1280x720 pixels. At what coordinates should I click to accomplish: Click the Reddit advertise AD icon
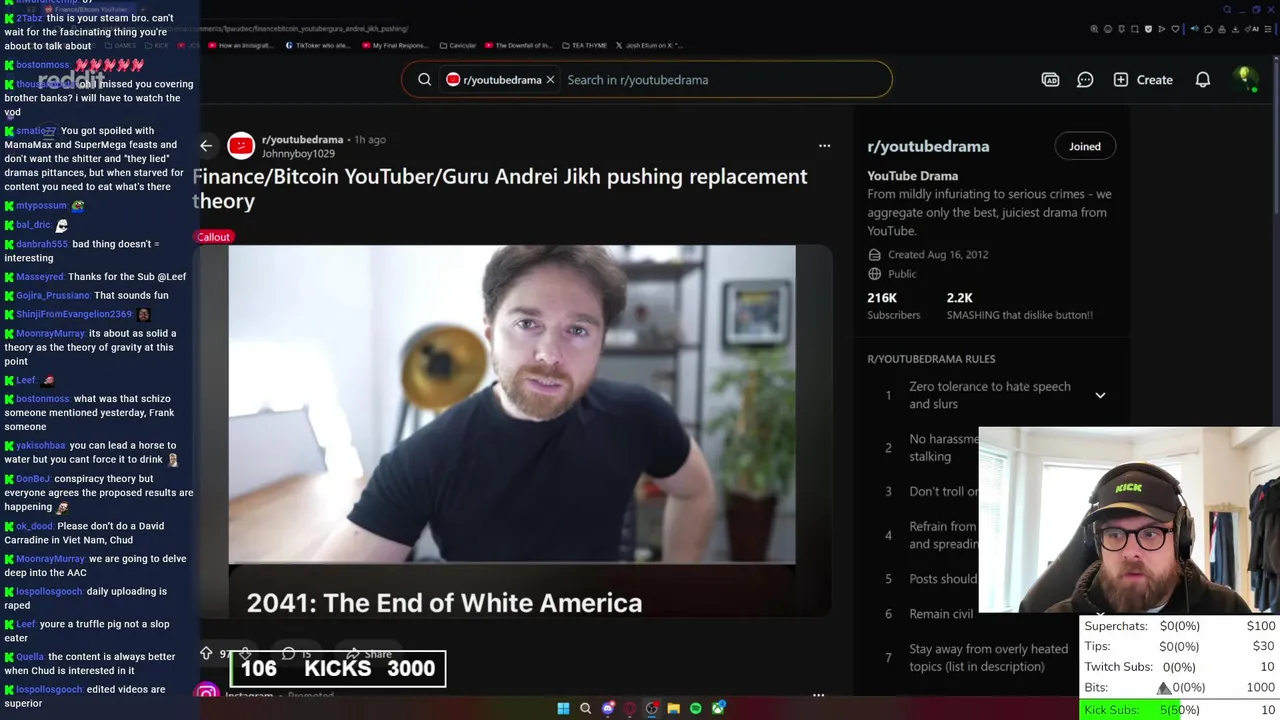[x=1050, y=80]
